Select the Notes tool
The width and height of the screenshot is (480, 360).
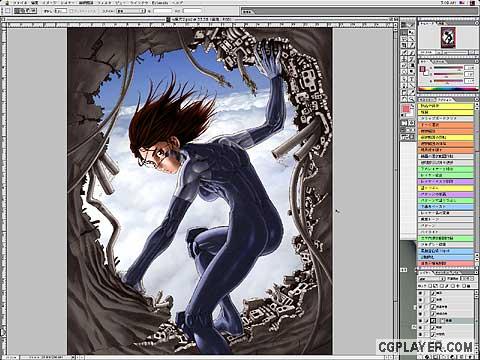tap(404, 92)
